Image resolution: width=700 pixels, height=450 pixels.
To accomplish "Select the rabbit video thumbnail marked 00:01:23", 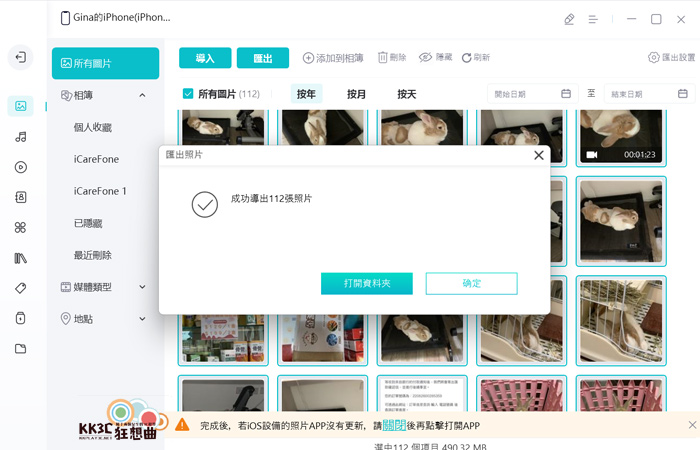I will pyautogui.click(x=621, y=137).
